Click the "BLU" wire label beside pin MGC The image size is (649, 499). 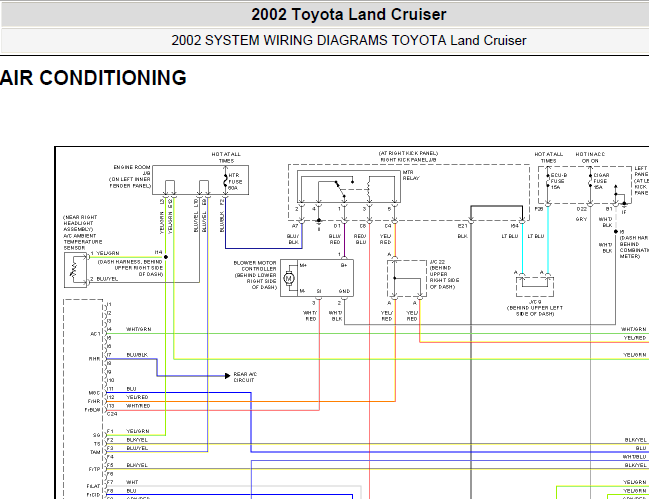(x=131, y=389)
